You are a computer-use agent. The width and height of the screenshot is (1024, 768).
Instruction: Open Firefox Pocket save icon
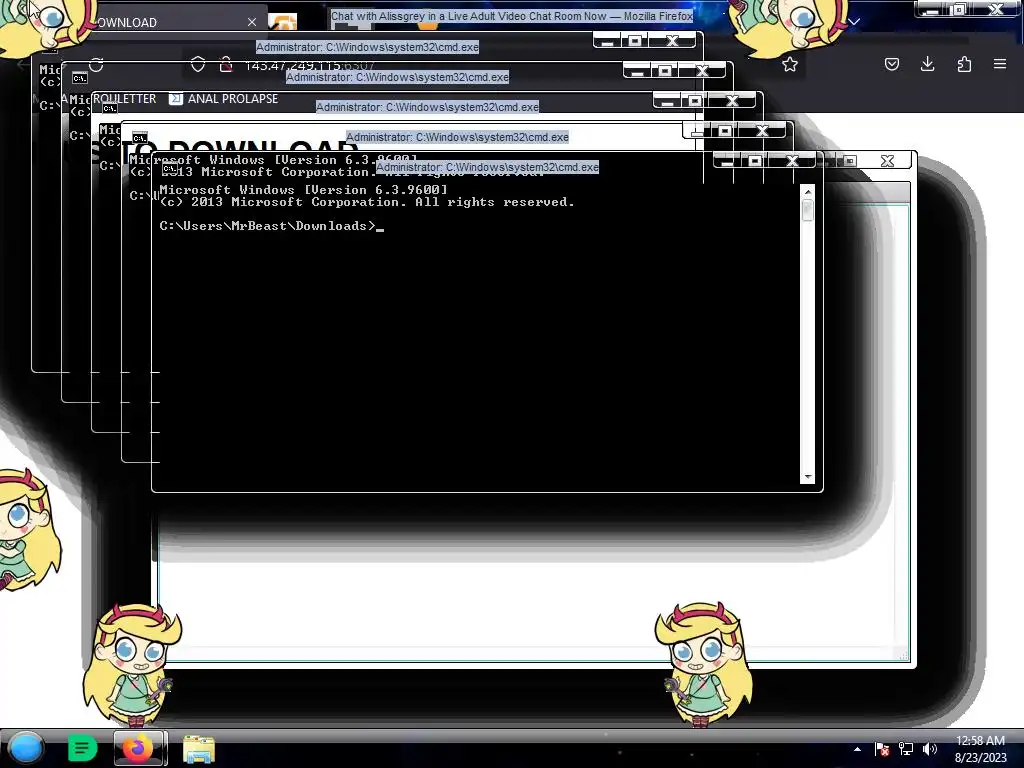pos(891,64)
